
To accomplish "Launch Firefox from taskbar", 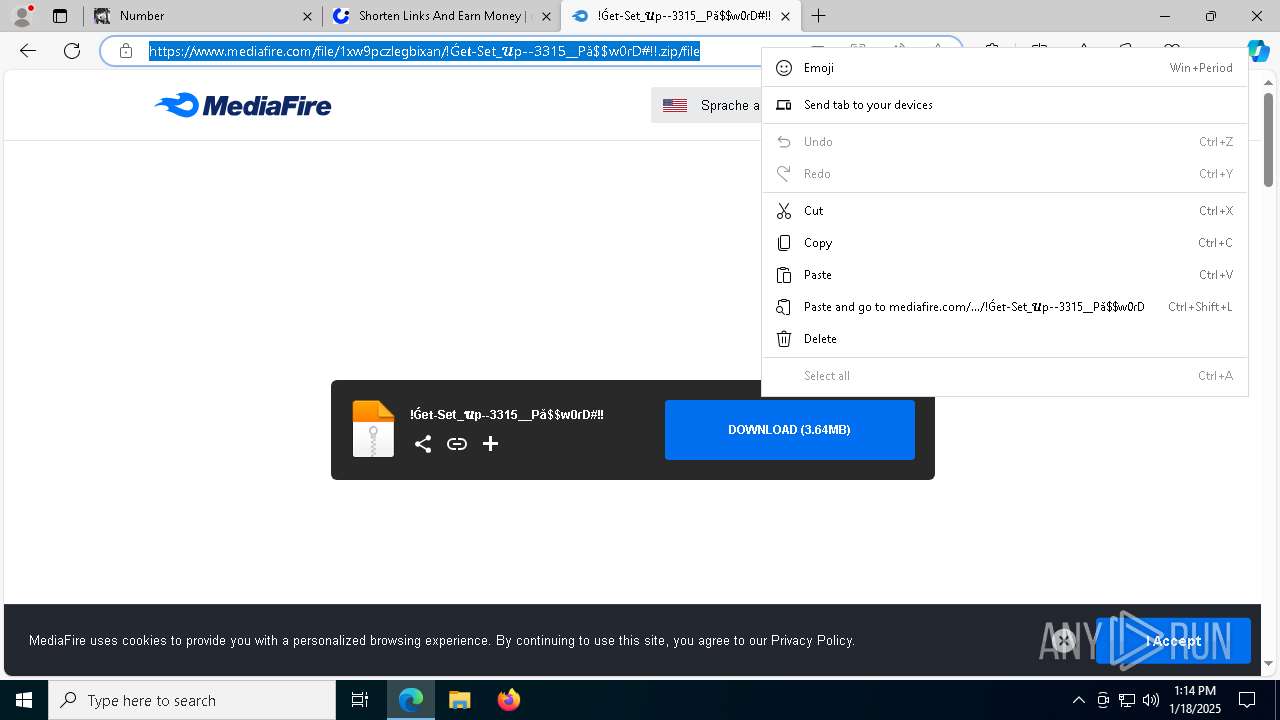I will point(509,700).
